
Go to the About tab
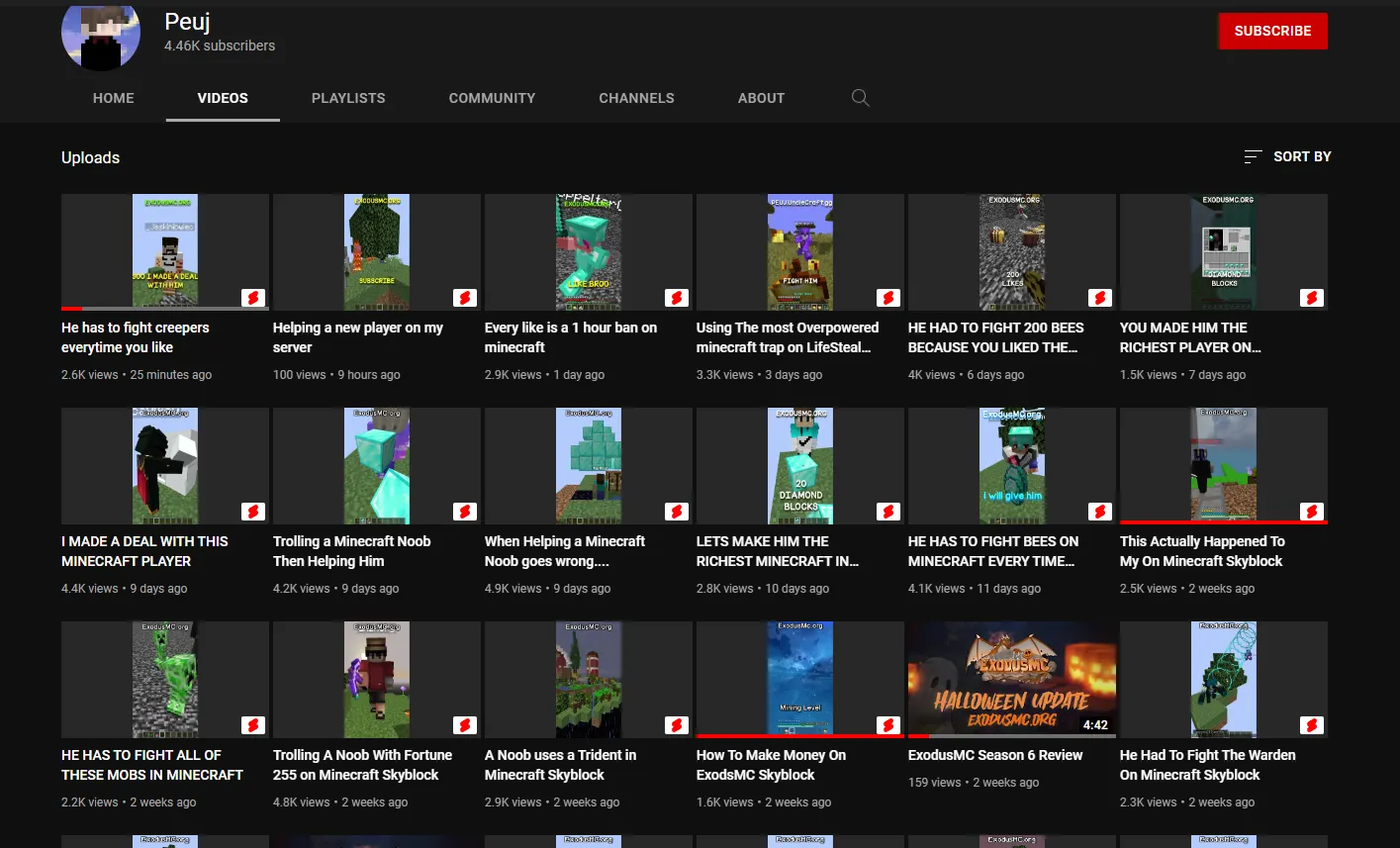click(x=761, y=98)
